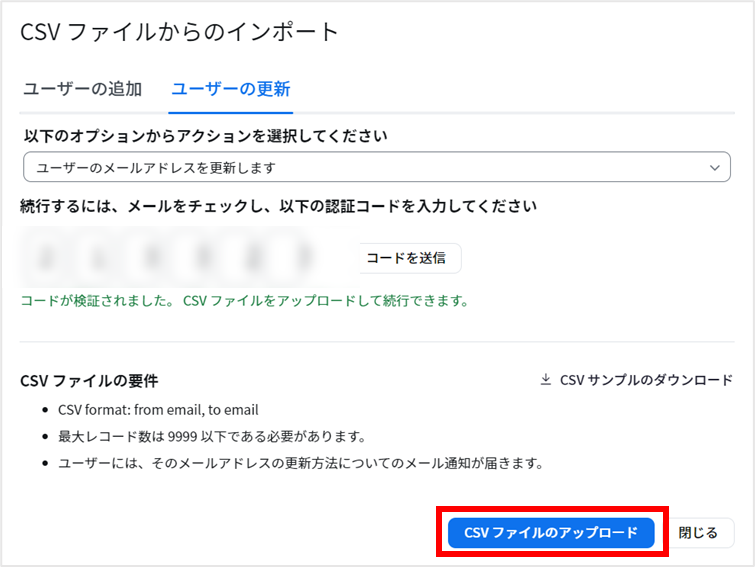Focus the fourth verification code digit box
Screen dimensions: 755x567
click(203, 257)
